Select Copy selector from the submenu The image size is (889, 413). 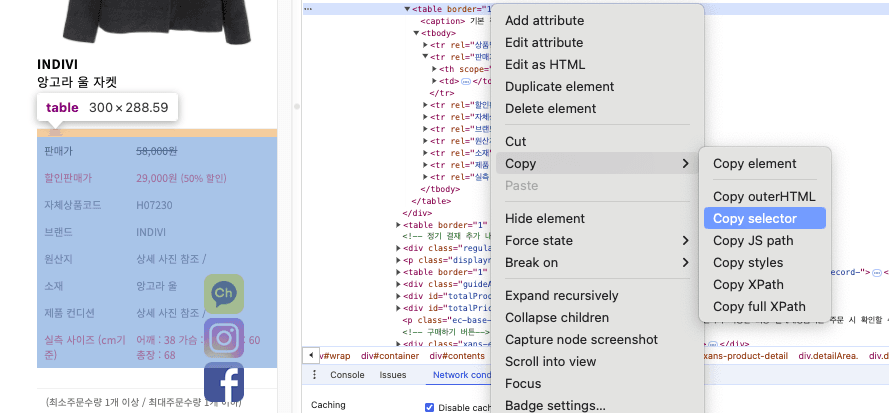pyautogui.click(x=755, y=218)
